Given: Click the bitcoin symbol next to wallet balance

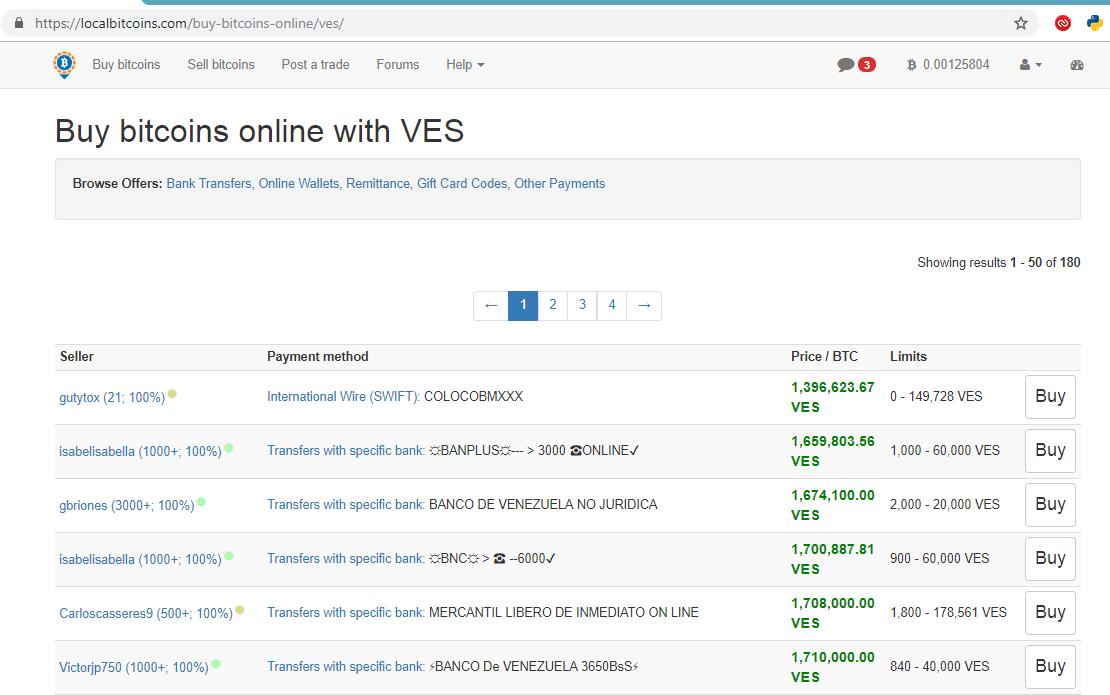Looking at the screenshot, I should [x=912, y=64].
